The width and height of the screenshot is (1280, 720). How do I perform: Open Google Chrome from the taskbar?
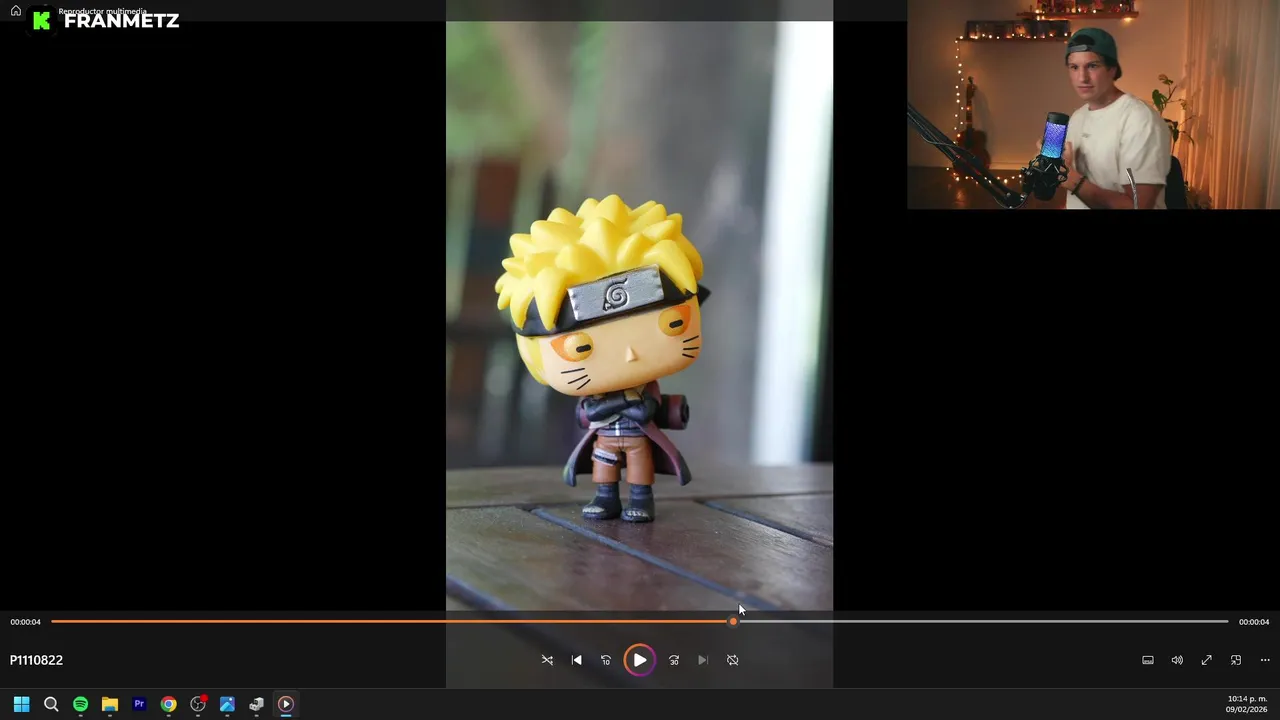tap(168, 704)
